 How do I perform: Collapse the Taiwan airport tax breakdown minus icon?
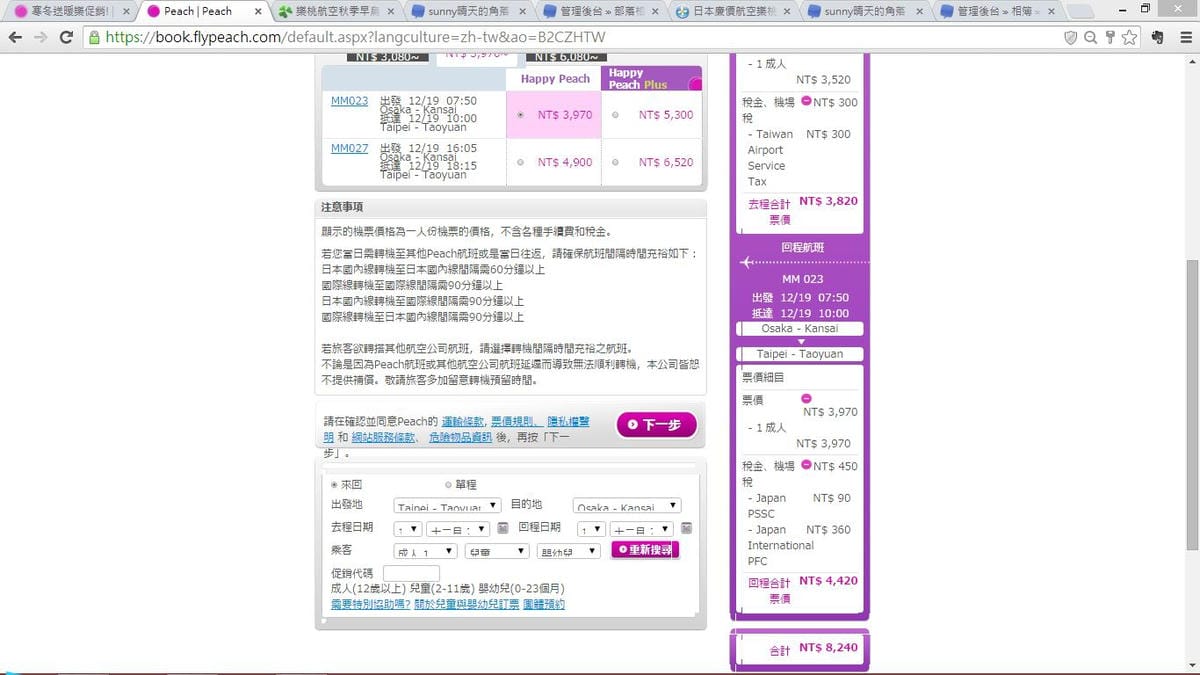click(806, 102)
